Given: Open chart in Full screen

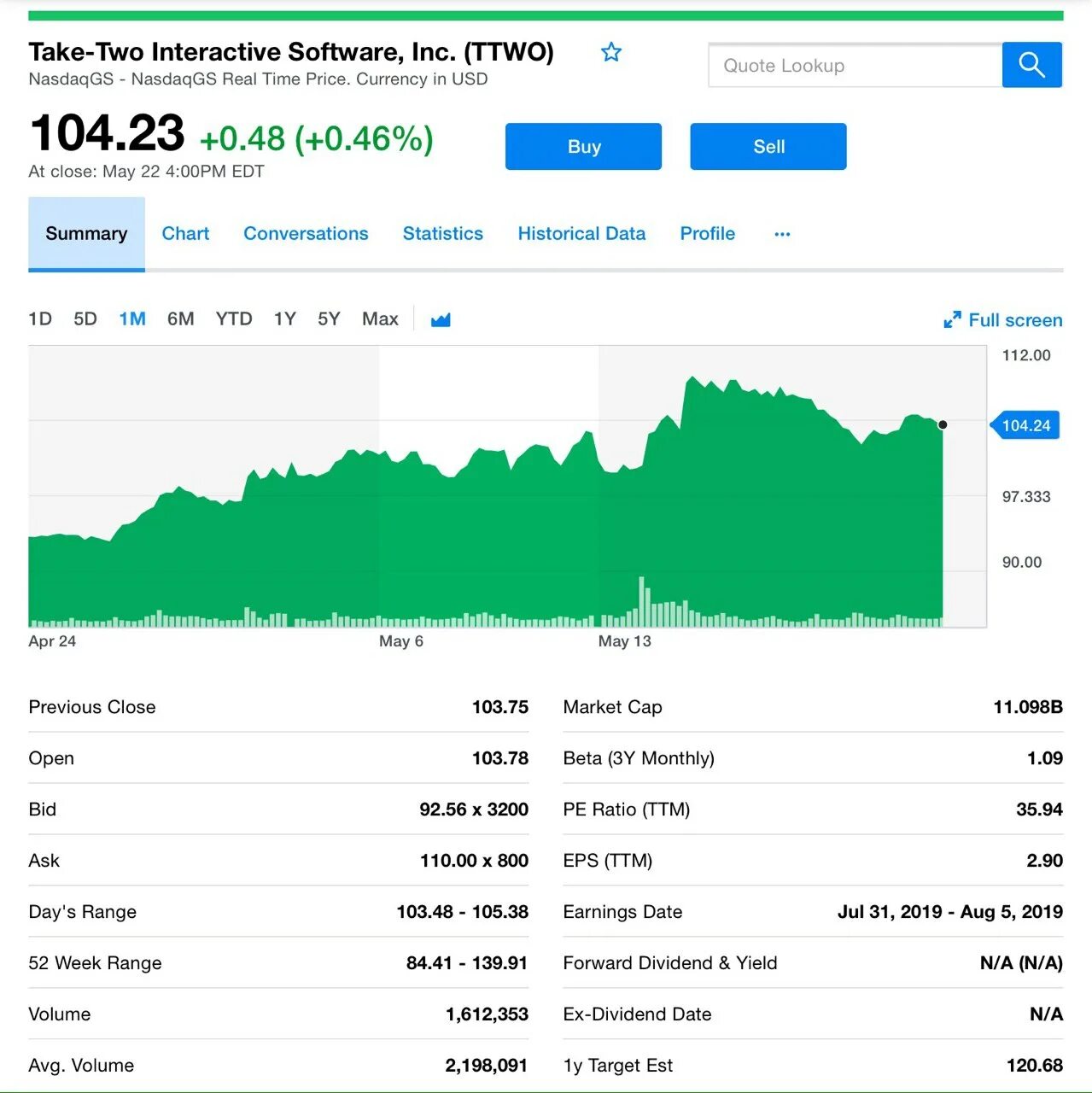Looking at the screenshot, I should [x=1003, y=320].
